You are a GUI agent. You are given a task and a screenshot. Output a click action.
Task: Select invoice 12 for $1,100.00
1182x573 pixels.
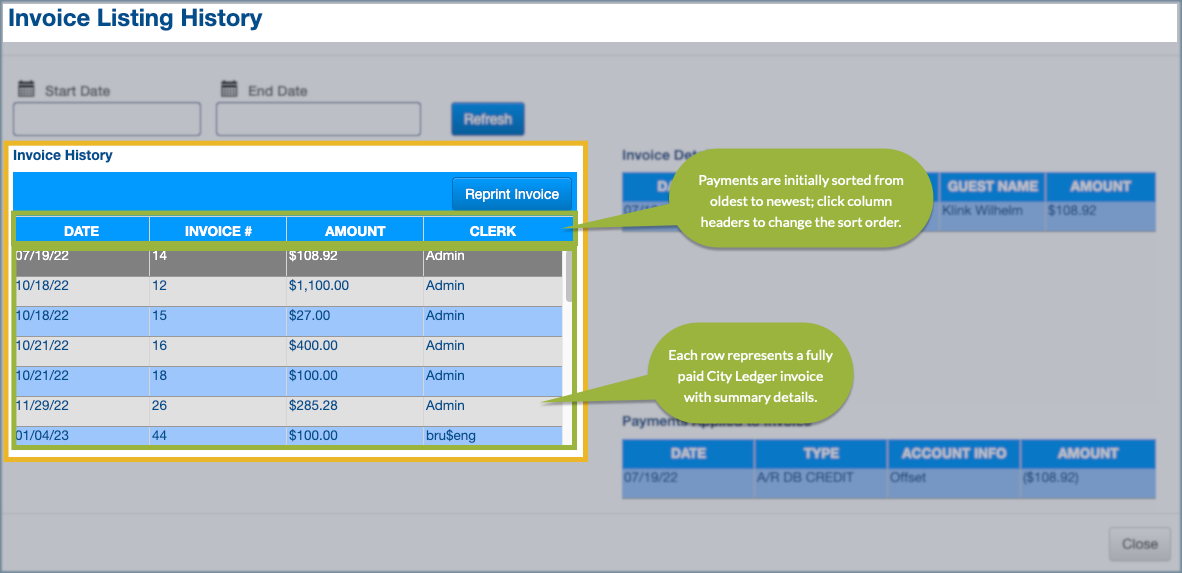[x=288, y=291]
